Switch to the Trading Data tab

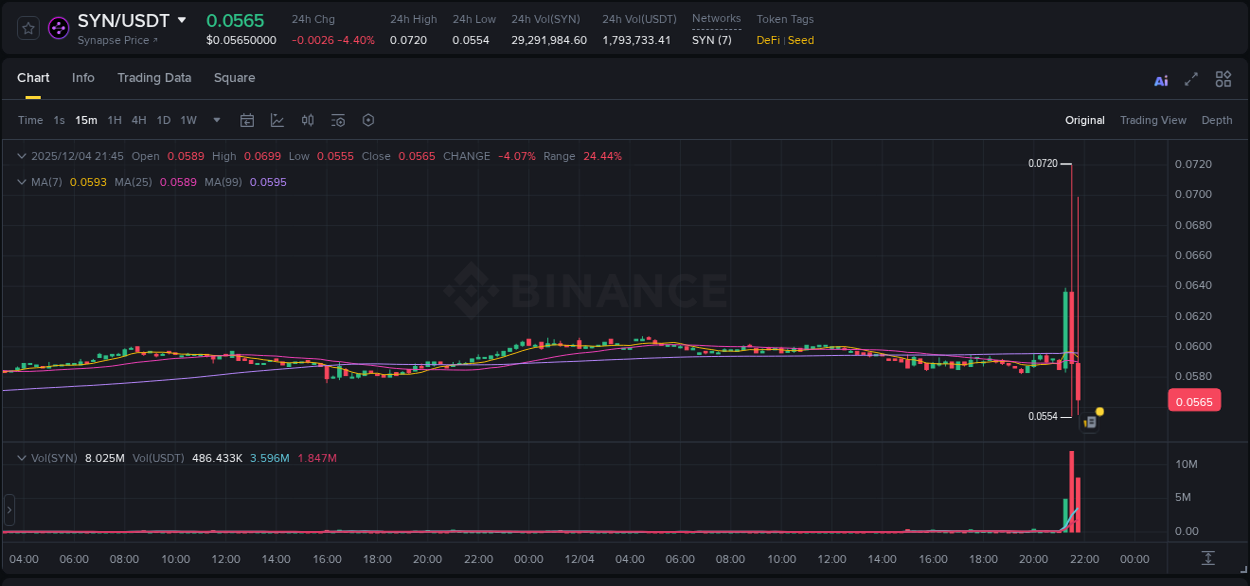pos(154,77)
